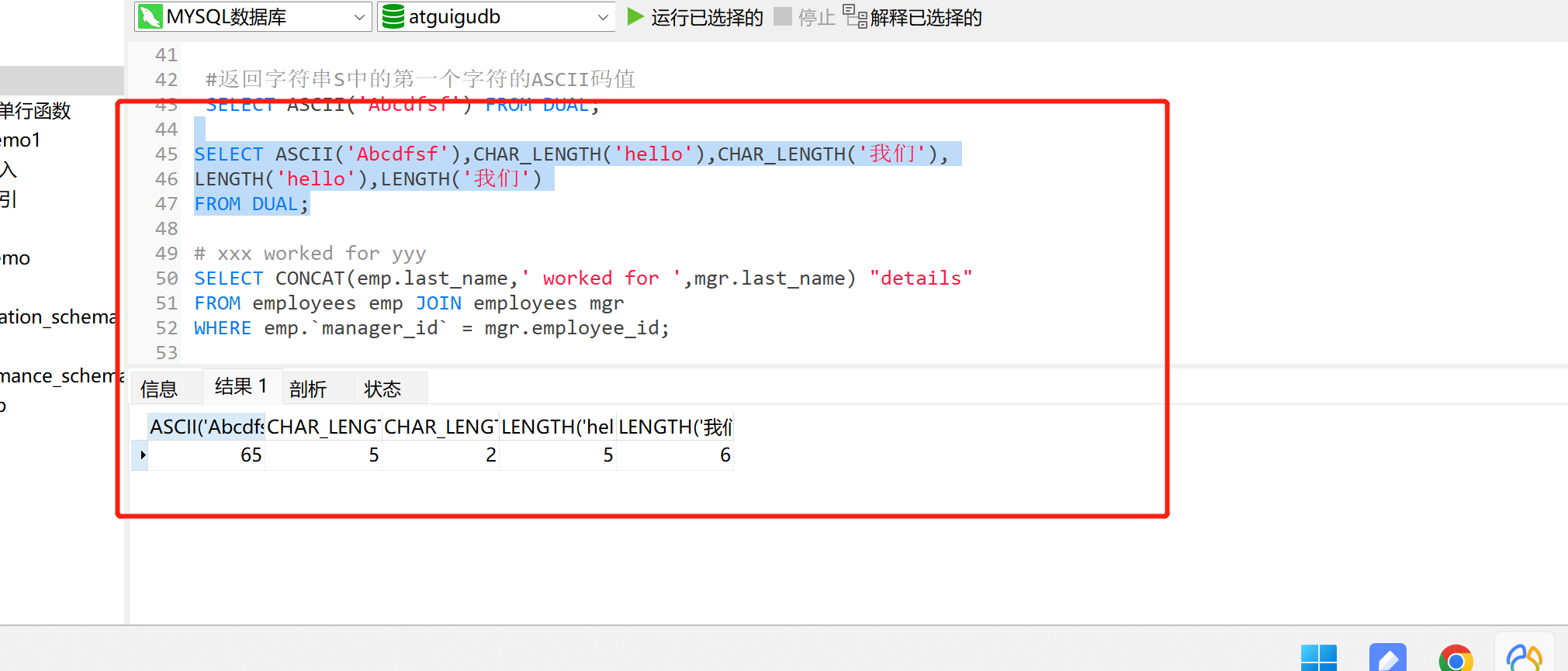The image size is (1568, 671).
Task: Click the green database icon beside atguigudb
Action: tap(393, 16)
